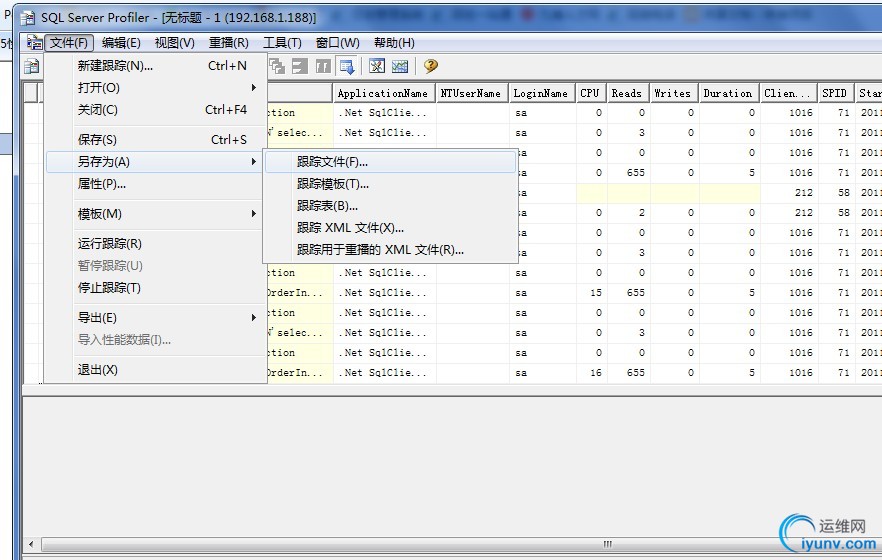Open the 重播(R) menu
The width and height of the screenshot is (882, 560).
click(x=228, y=43)
